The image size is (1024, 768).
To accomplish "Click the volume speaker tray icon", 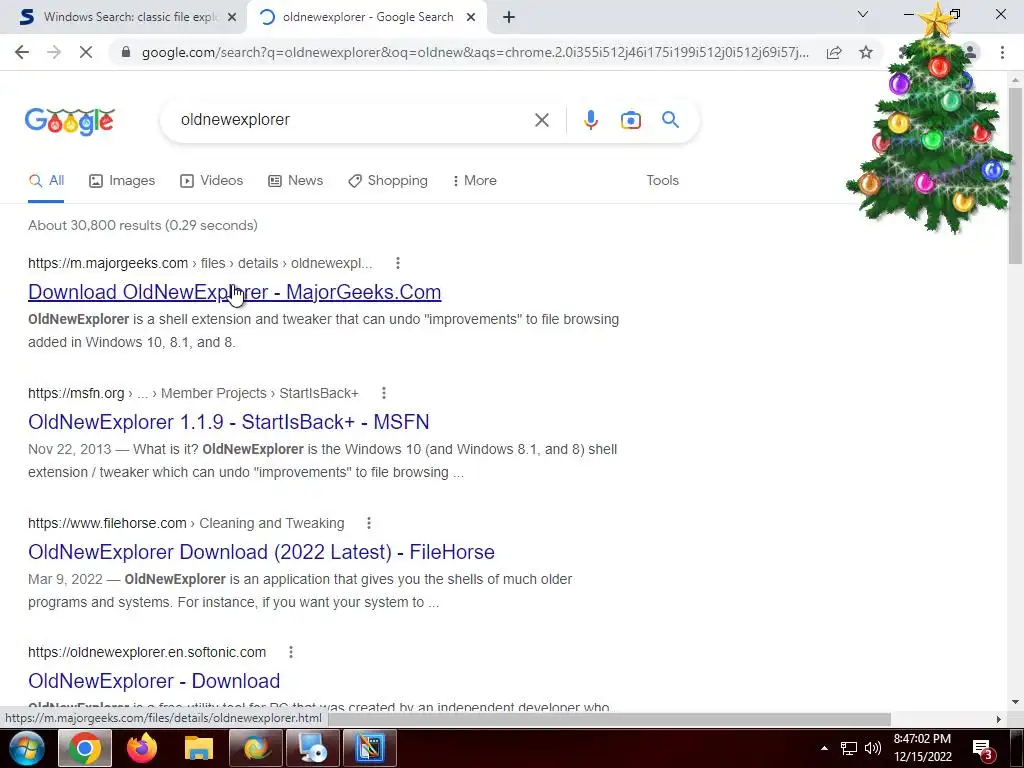I will tap(872, 748).
